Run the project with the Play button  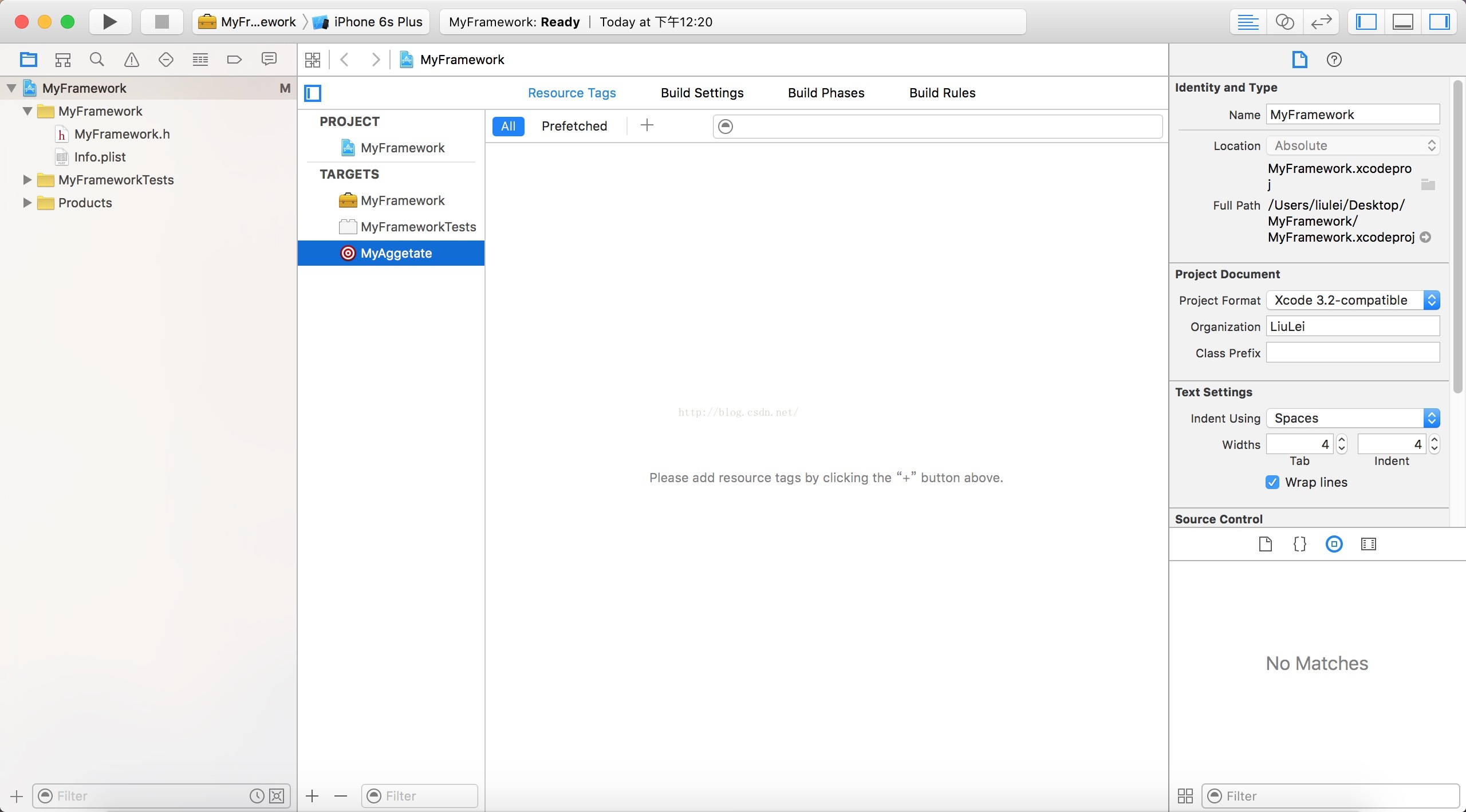[110, 22]
